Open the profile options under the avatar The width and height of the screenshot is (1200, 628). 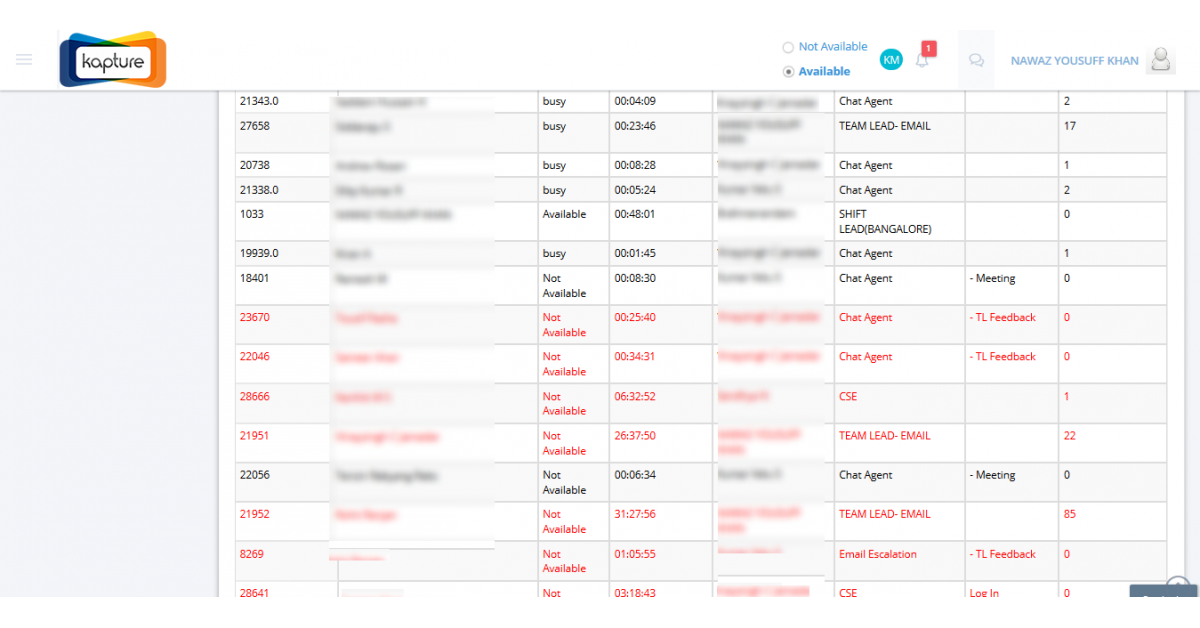[1160, 60]
